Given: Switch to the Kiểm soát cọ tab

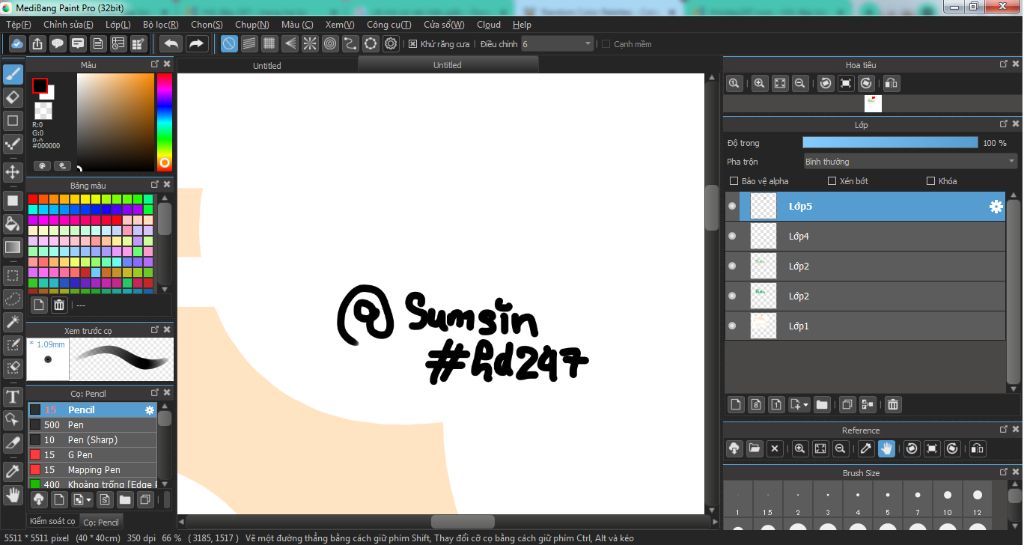Looking at the screenshot, I should (52, 521).
